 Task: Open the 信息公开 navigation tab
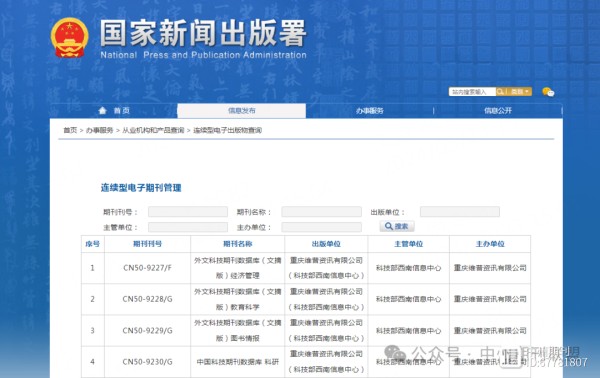pyautogui.click(x=497, y=111)
